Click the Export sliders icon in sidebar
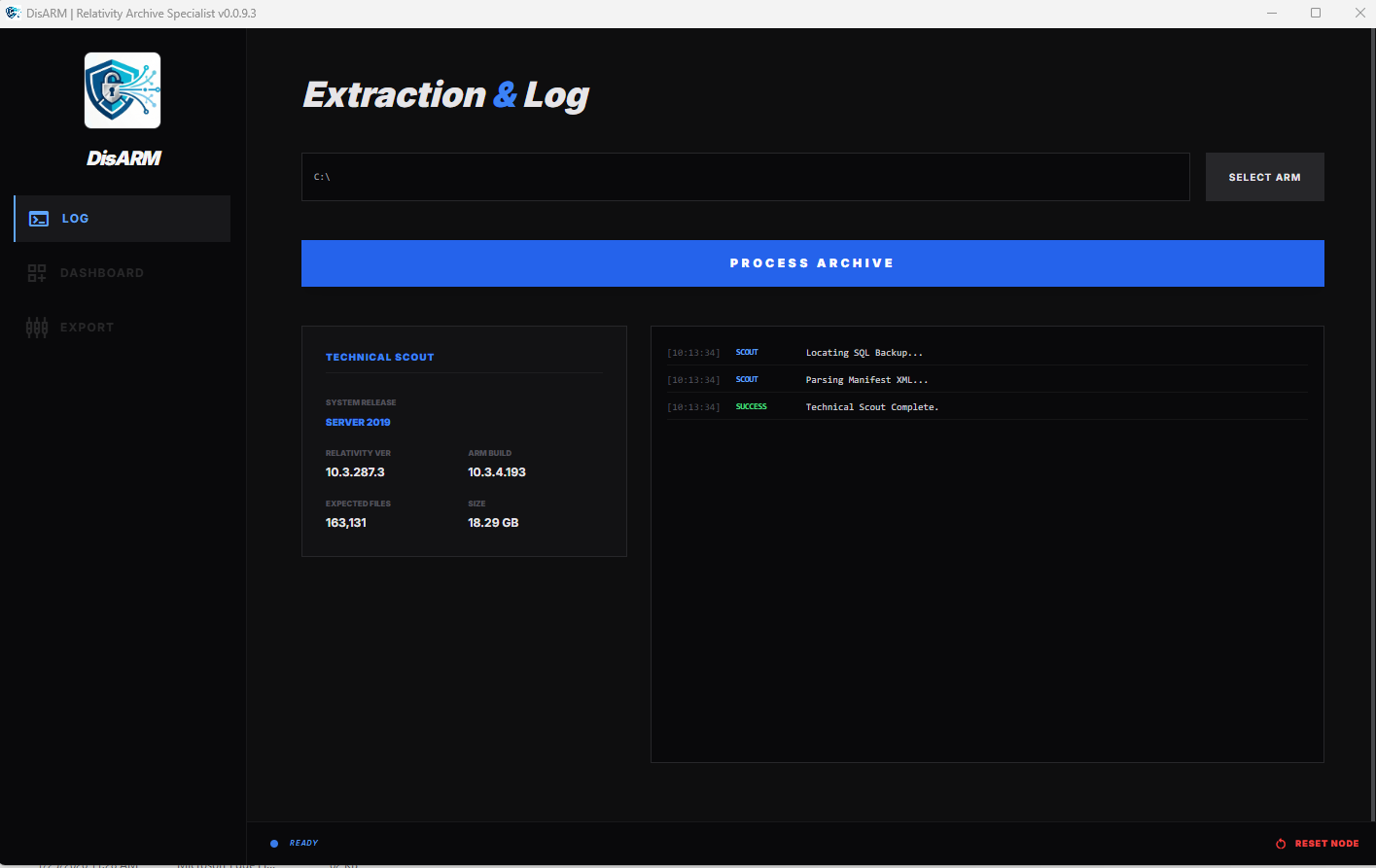Screen dimensions: 1376x868 37,328
